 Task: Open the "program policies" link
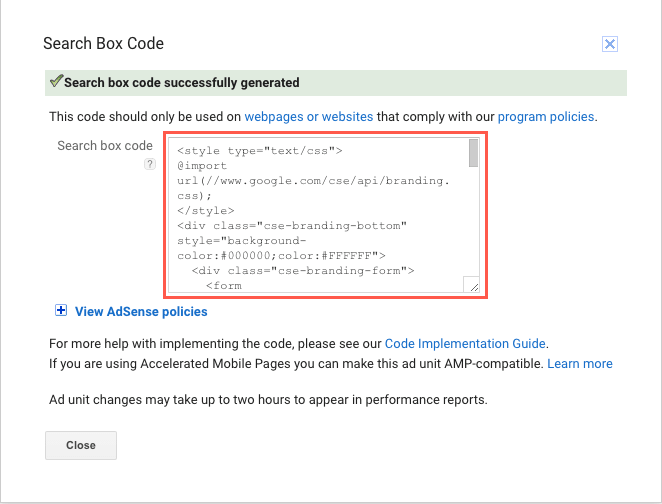[x=545, y=116]
